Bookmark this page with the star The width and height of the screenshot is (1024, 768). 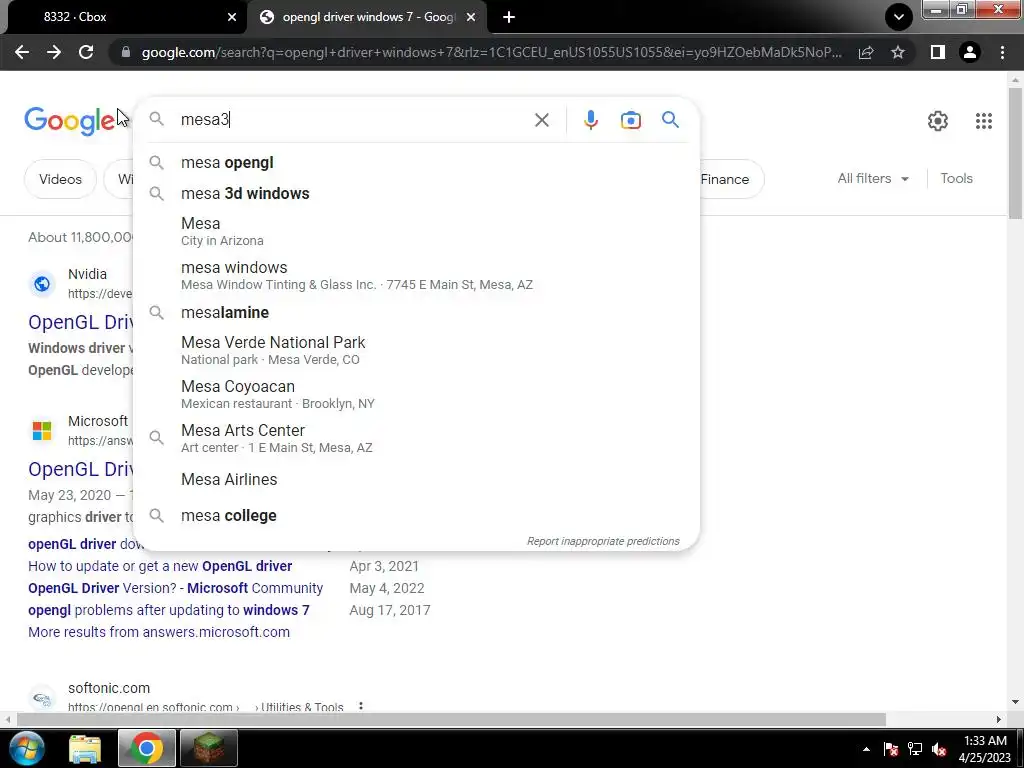[898, 52]
